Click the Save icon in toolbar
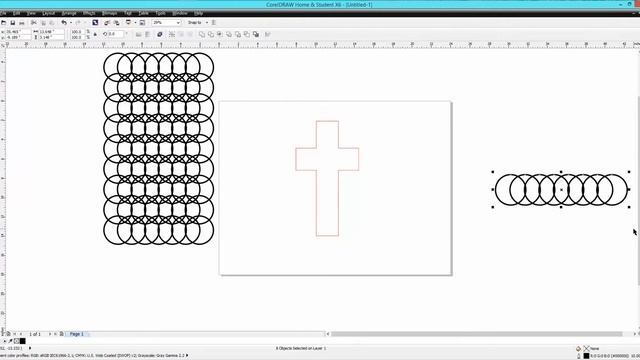This screenshot has height=360, width=640. pyautogui.click(x=13, y=23)
